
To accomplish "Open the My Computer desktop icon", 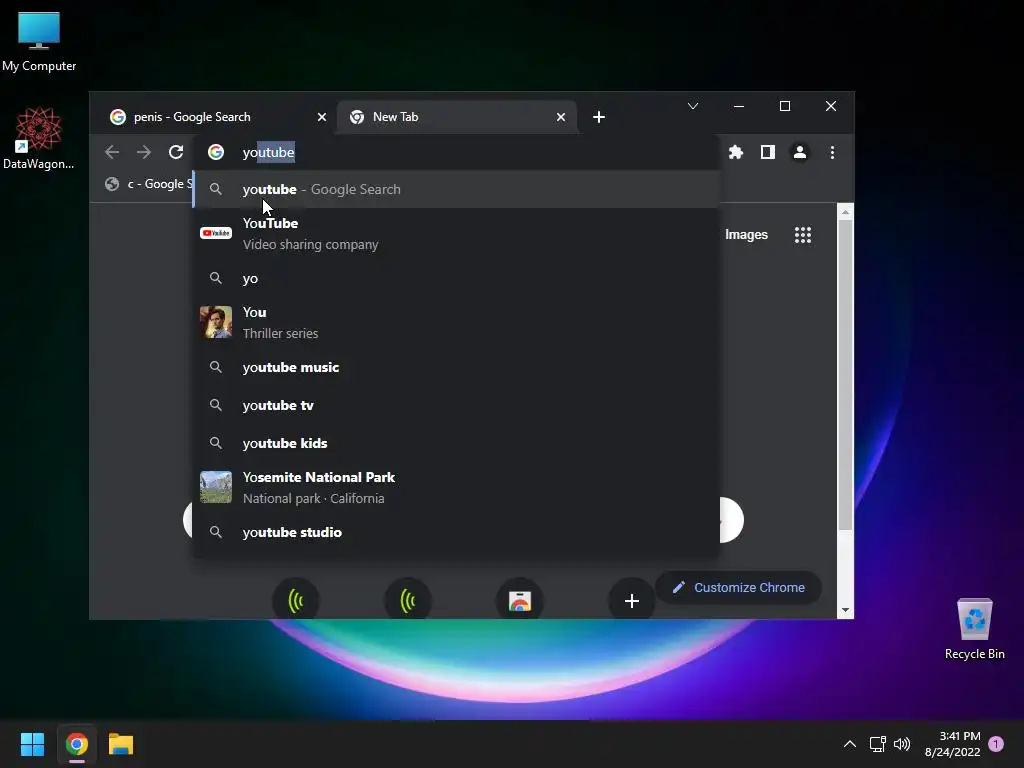I will click(x=39, y=41).
